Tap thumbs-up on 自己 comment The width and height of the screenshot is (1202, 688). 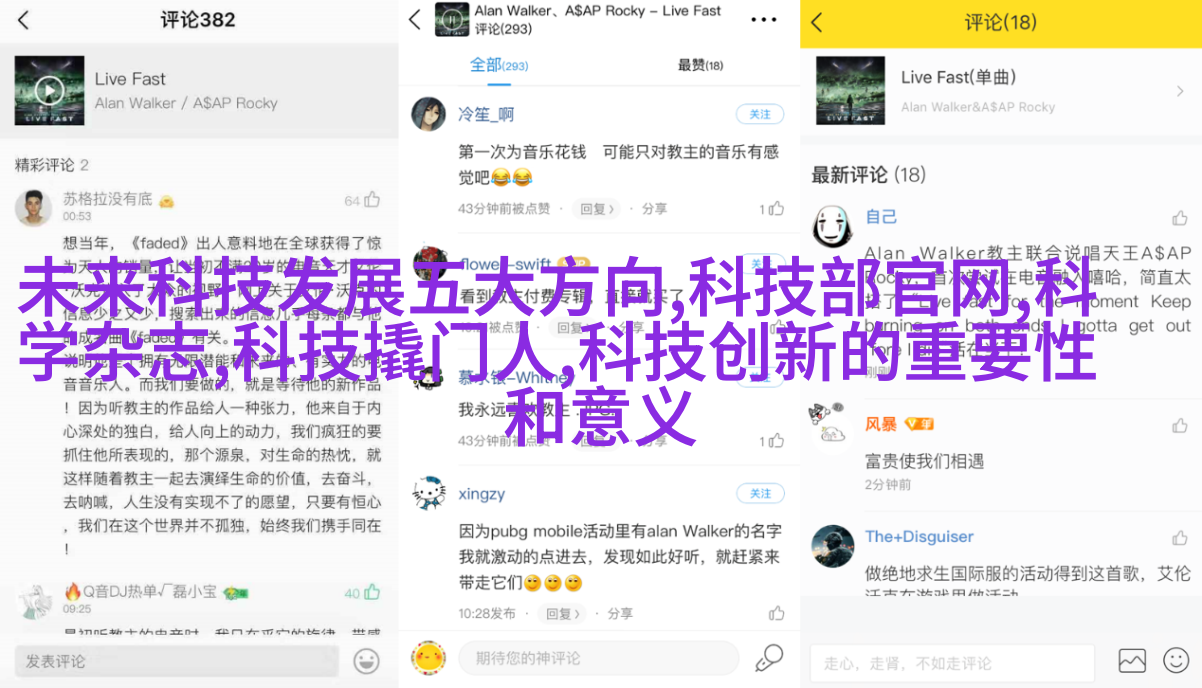tap(1181, 218)
